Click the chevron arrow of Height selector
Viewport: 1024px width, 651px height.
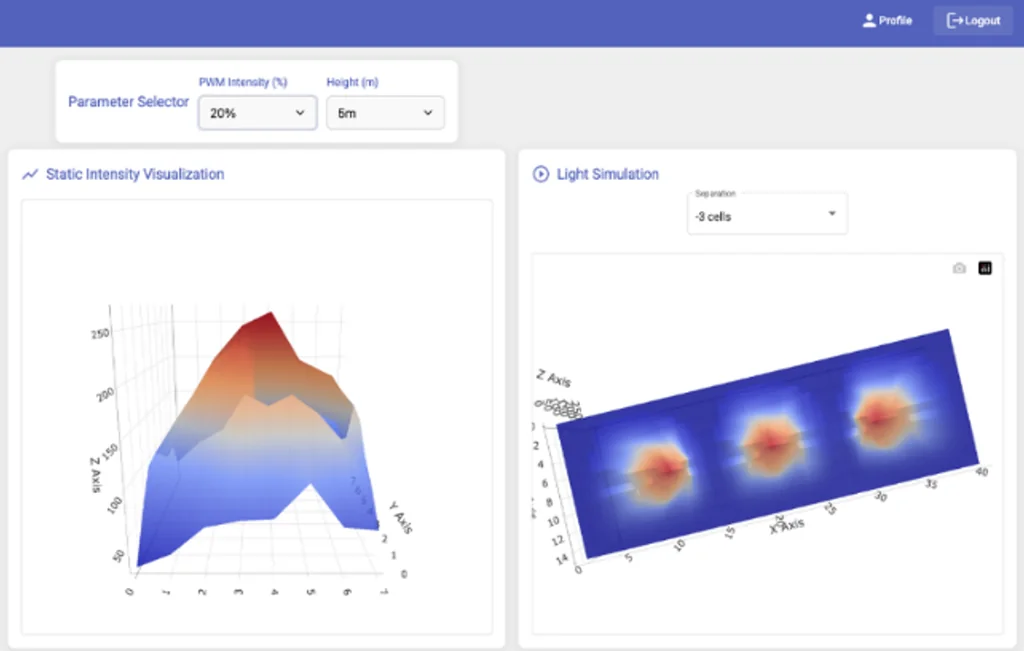point(429,113)
